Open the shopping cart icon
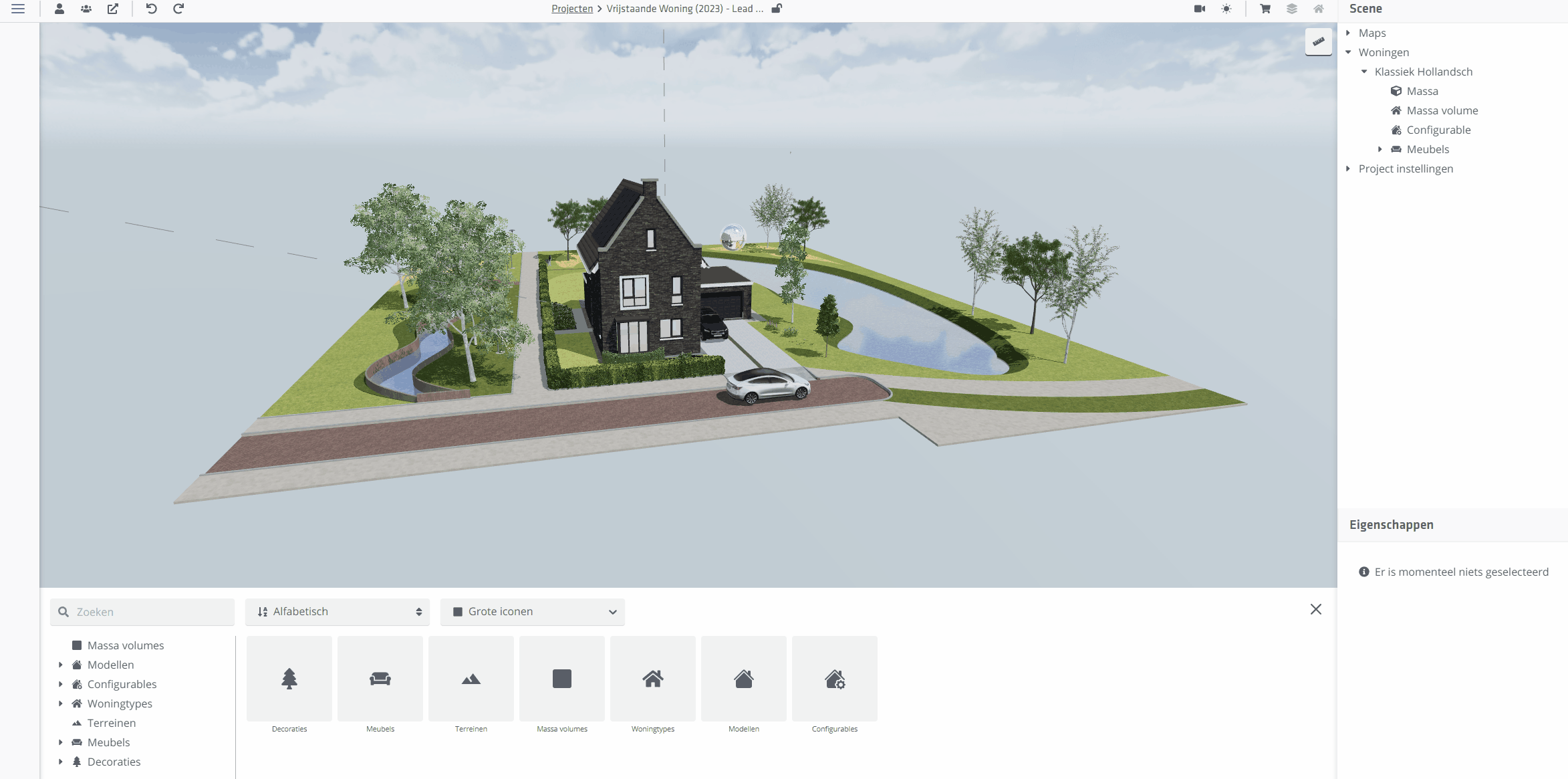The image size is (1568, 779). 1265,9
